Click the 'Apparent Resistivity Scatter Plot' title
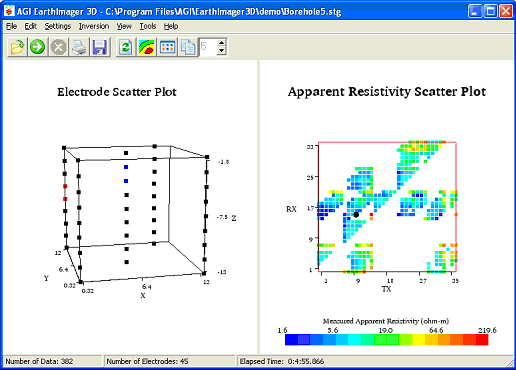This screenshot has height=370, width=516. [387, 92]
